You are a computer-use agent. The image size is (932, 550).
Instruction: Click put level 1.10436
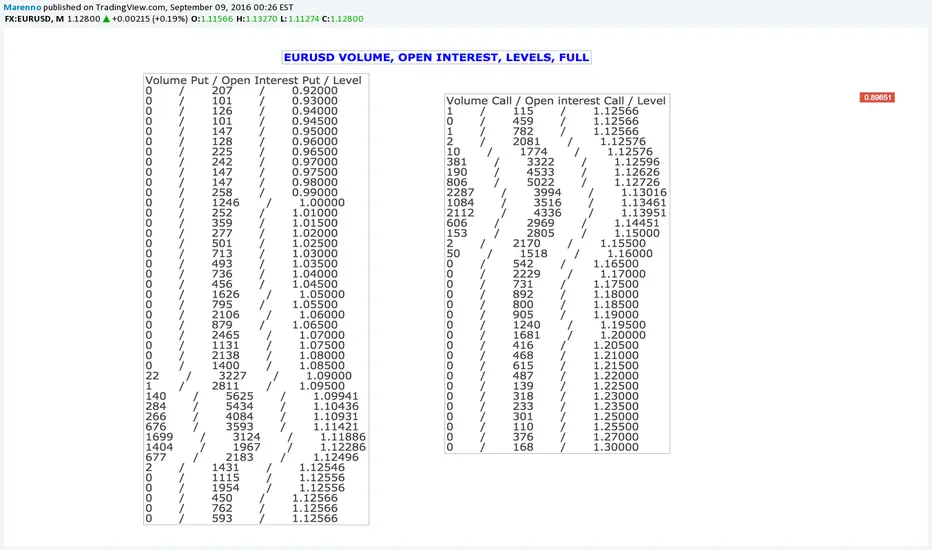click(x=336, y=406)
